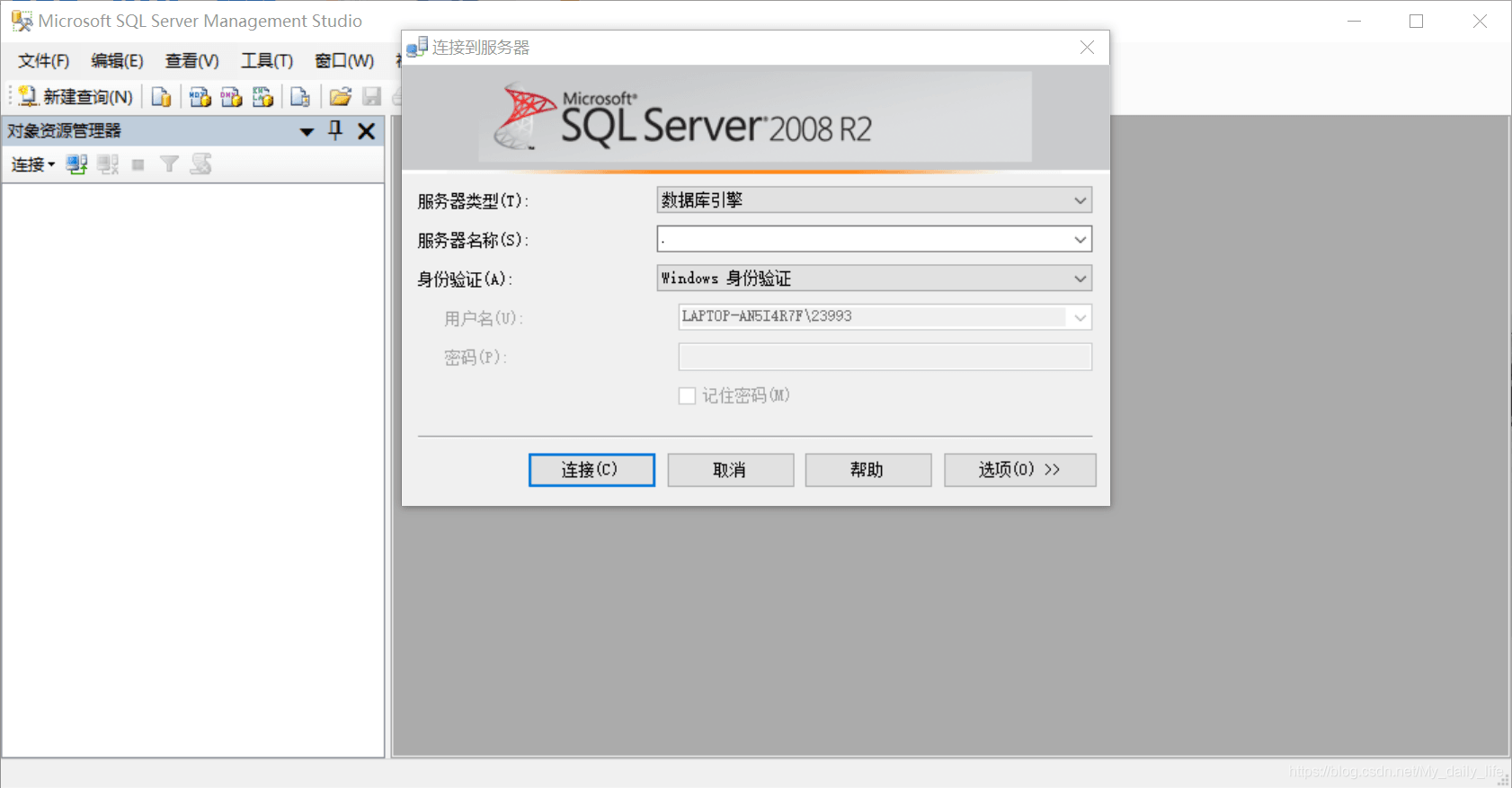Open the 窗口(W) menu

tap(344, 60)
